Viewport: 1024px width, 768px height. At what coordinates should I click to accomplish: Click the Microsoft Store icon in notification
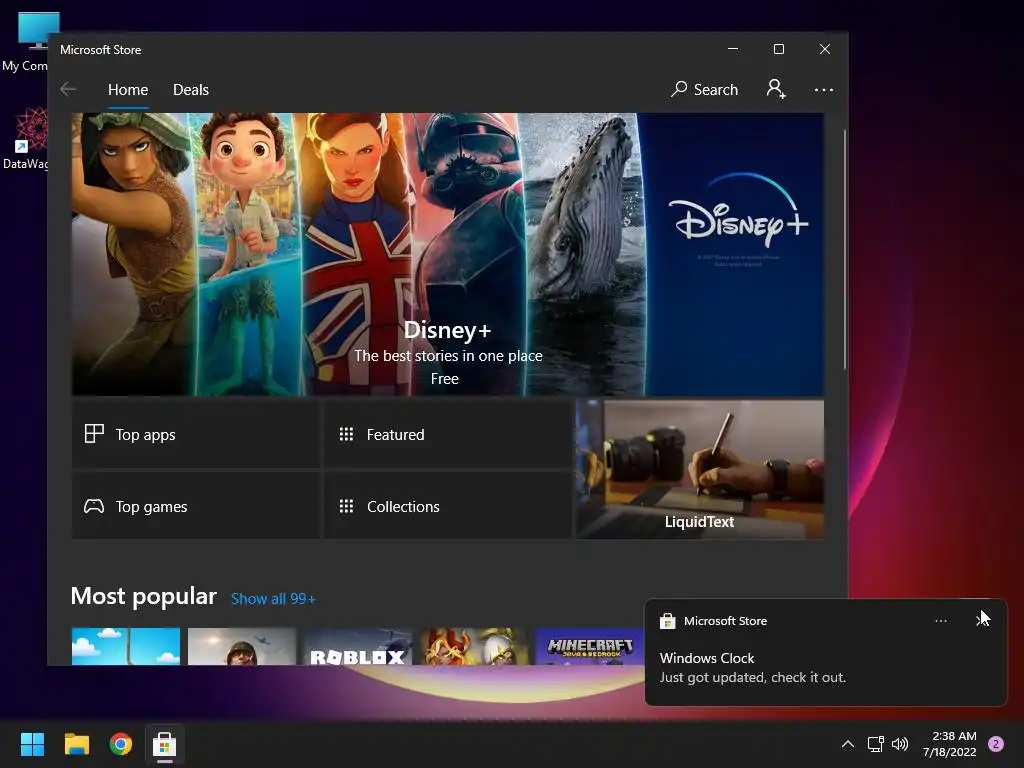[667, 621]
